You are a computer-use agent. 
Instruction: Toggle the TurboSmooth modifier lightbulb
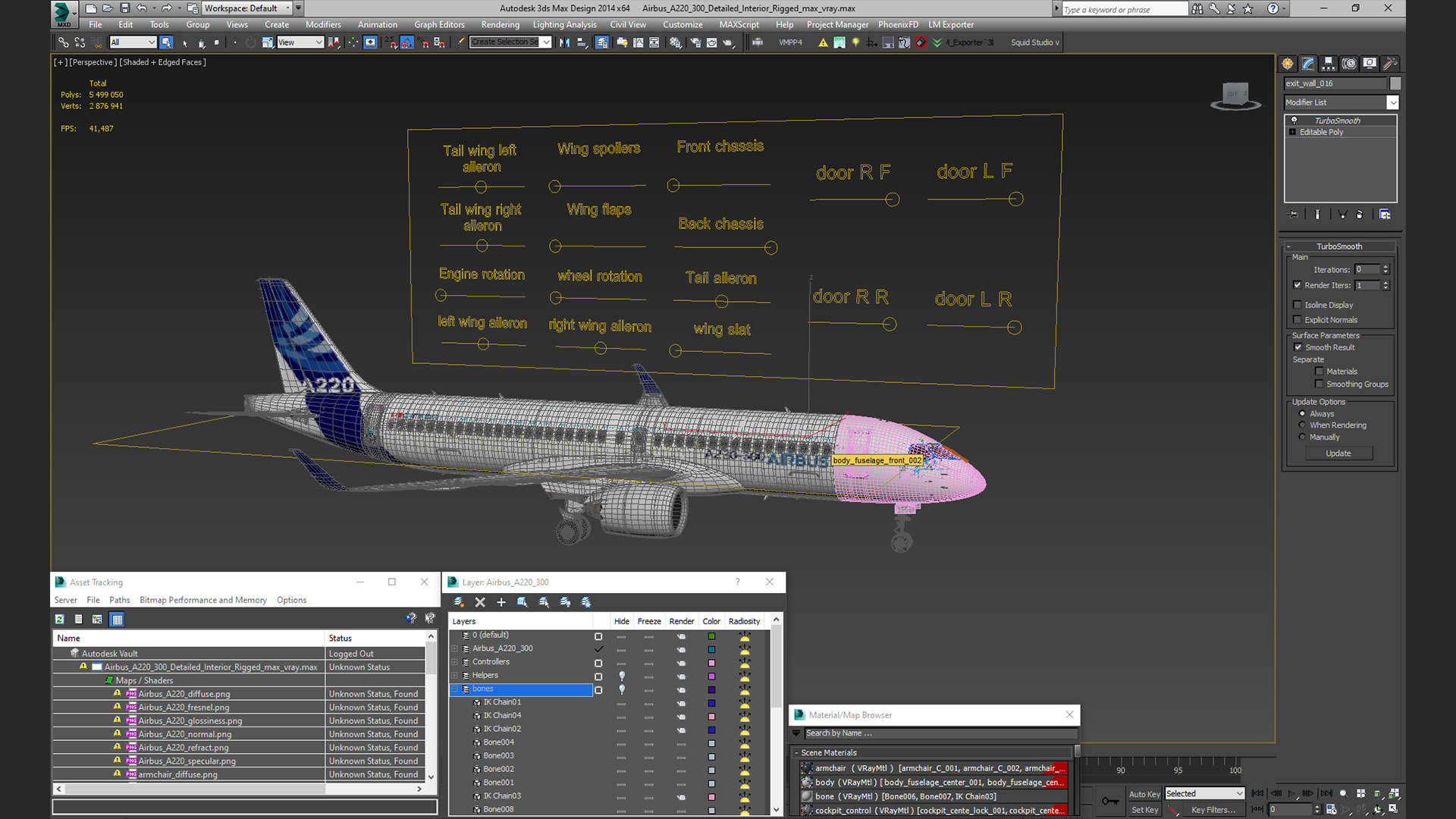coord(1294,121)
